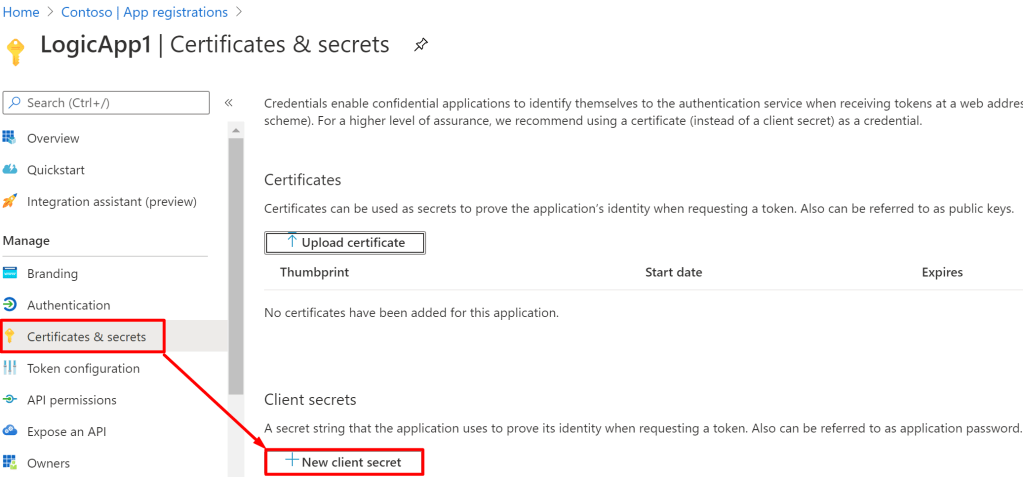Click the Expires column header

942,272
